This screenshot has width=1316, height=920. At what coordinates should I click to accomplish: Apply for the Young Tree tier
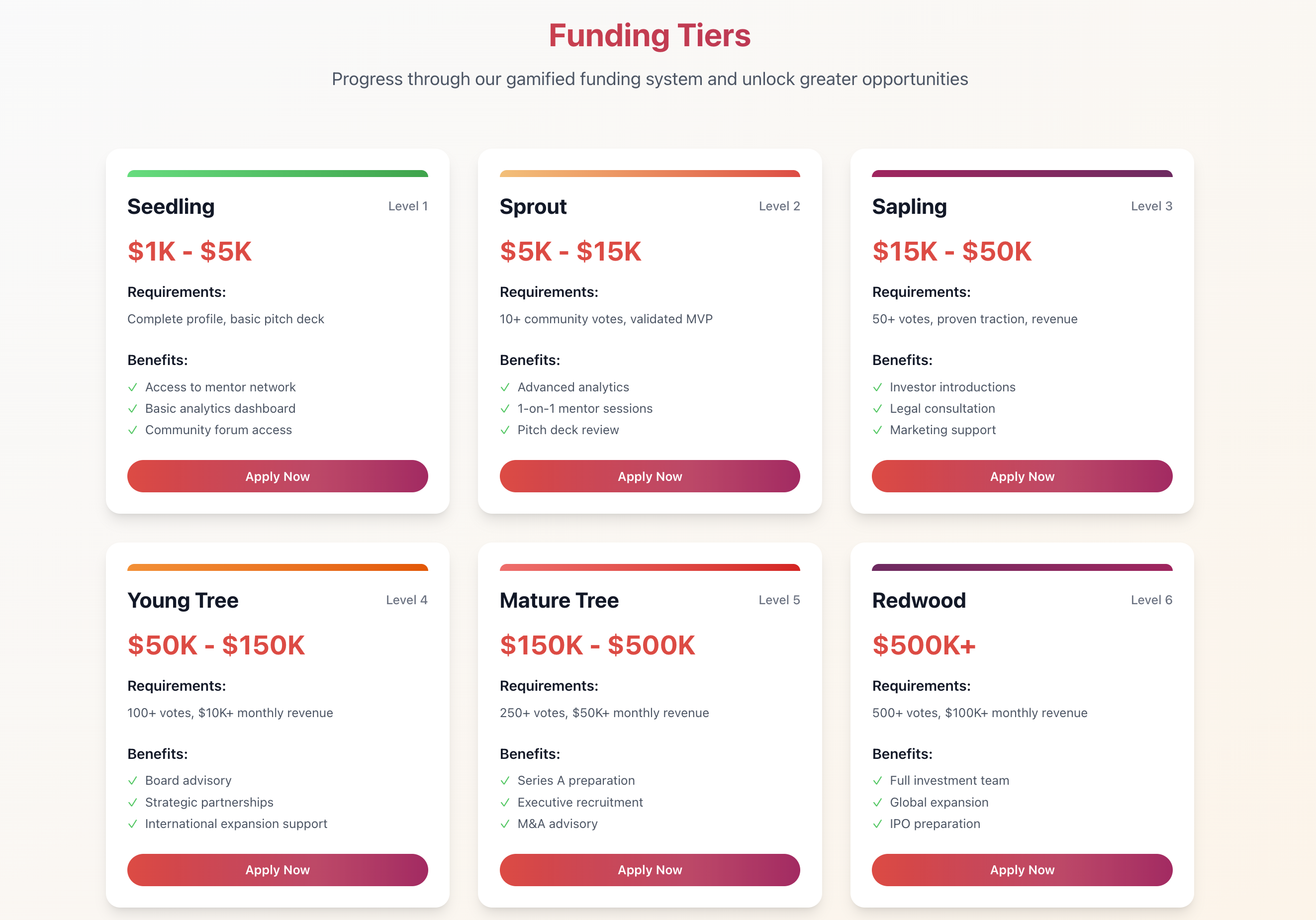278,870
